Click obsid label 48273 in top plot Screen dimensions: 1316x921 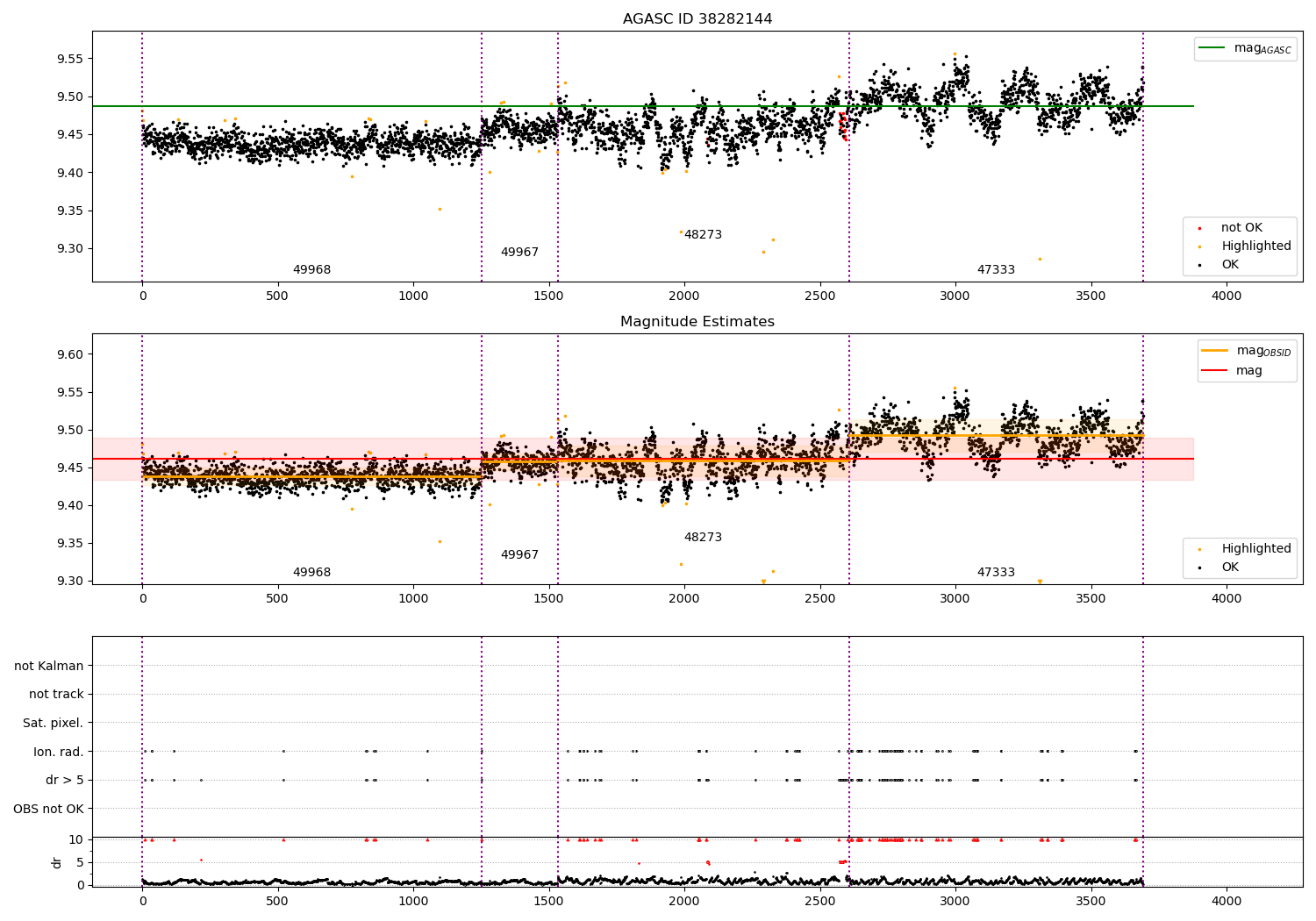[703, 235]
